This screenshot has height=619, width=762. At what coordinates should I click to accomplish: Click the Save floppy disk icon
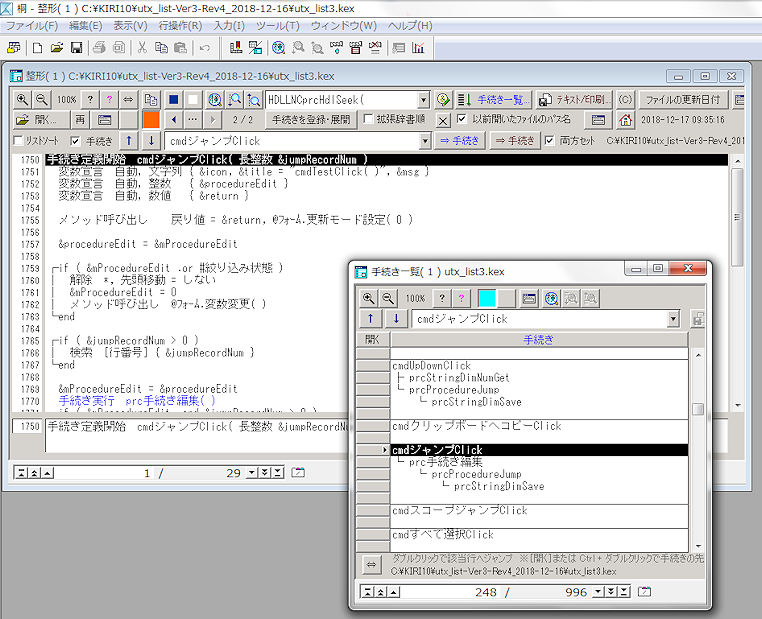[76, 47]
